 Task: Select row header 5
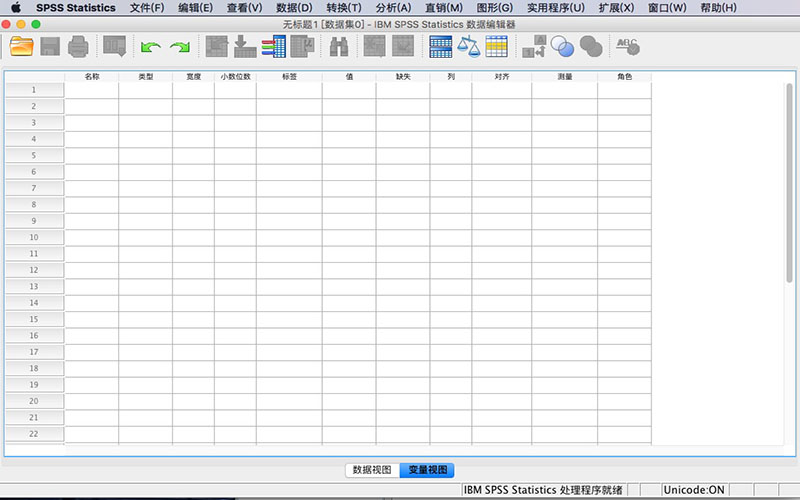[x=34, y=155]
